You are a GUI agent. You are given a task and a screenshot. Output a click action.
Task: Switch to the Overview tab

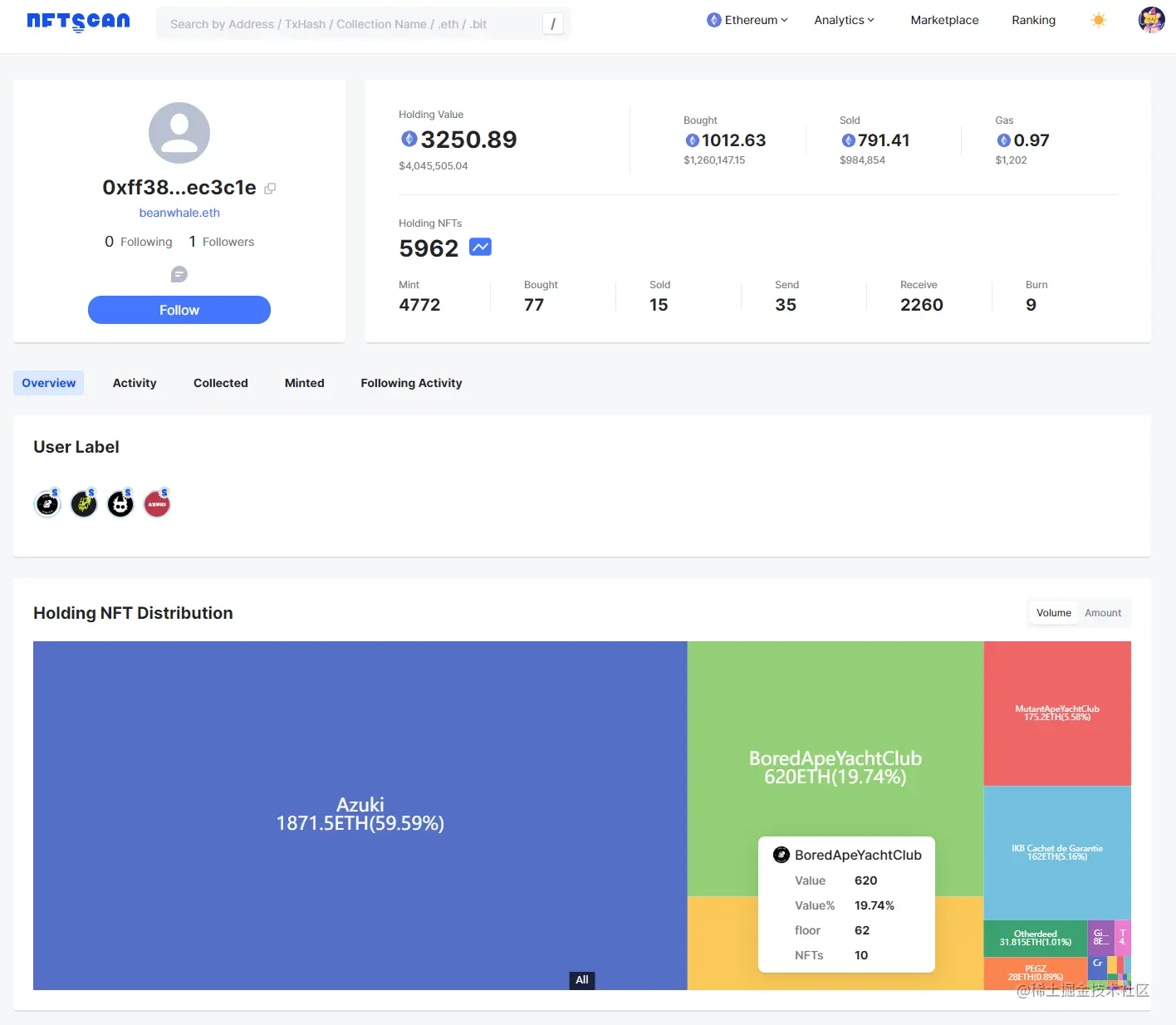pos(49,383)
